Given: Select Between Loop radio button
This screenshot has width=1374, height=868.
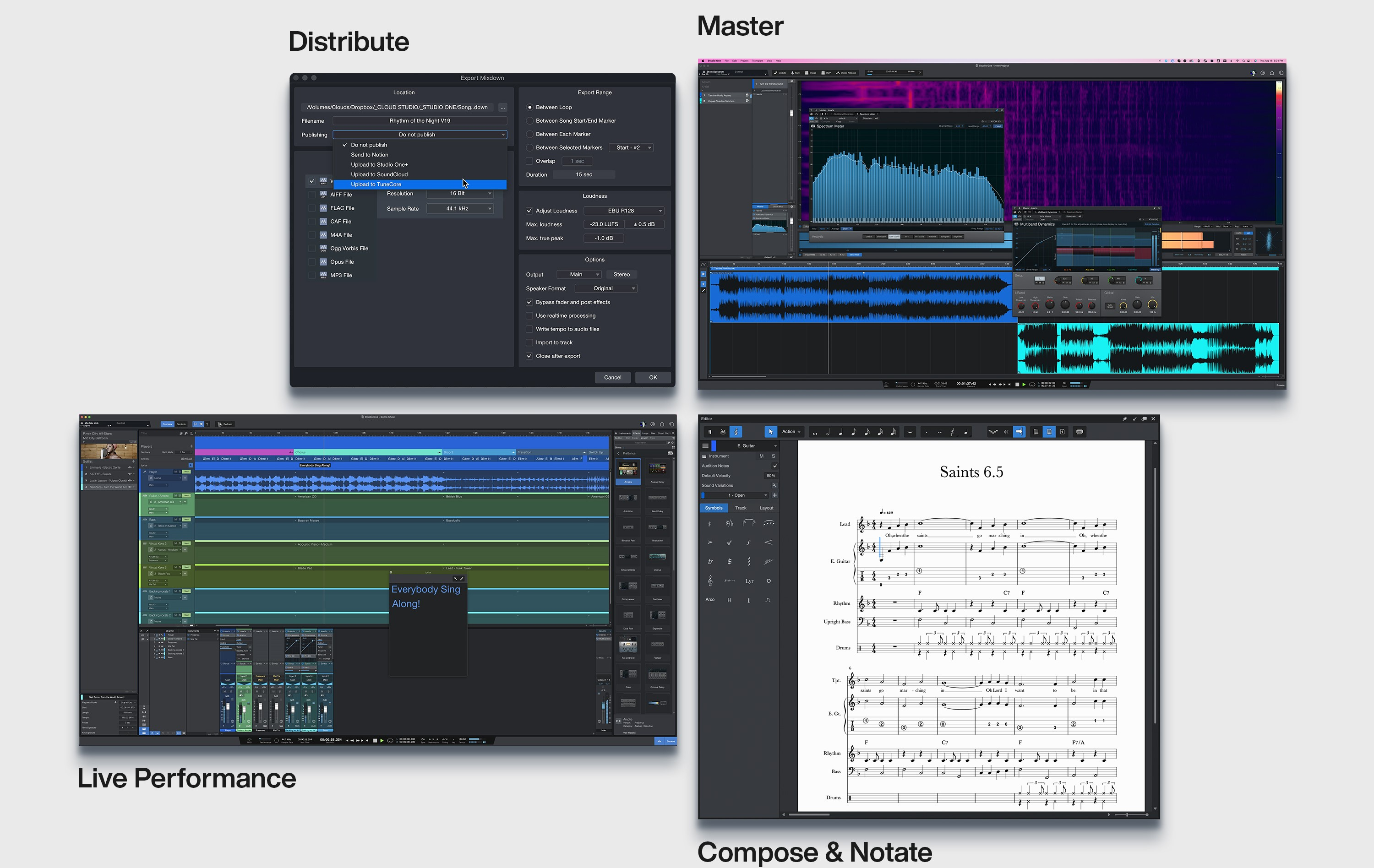Looking at the screenshot, I should [x=529, y=107].
